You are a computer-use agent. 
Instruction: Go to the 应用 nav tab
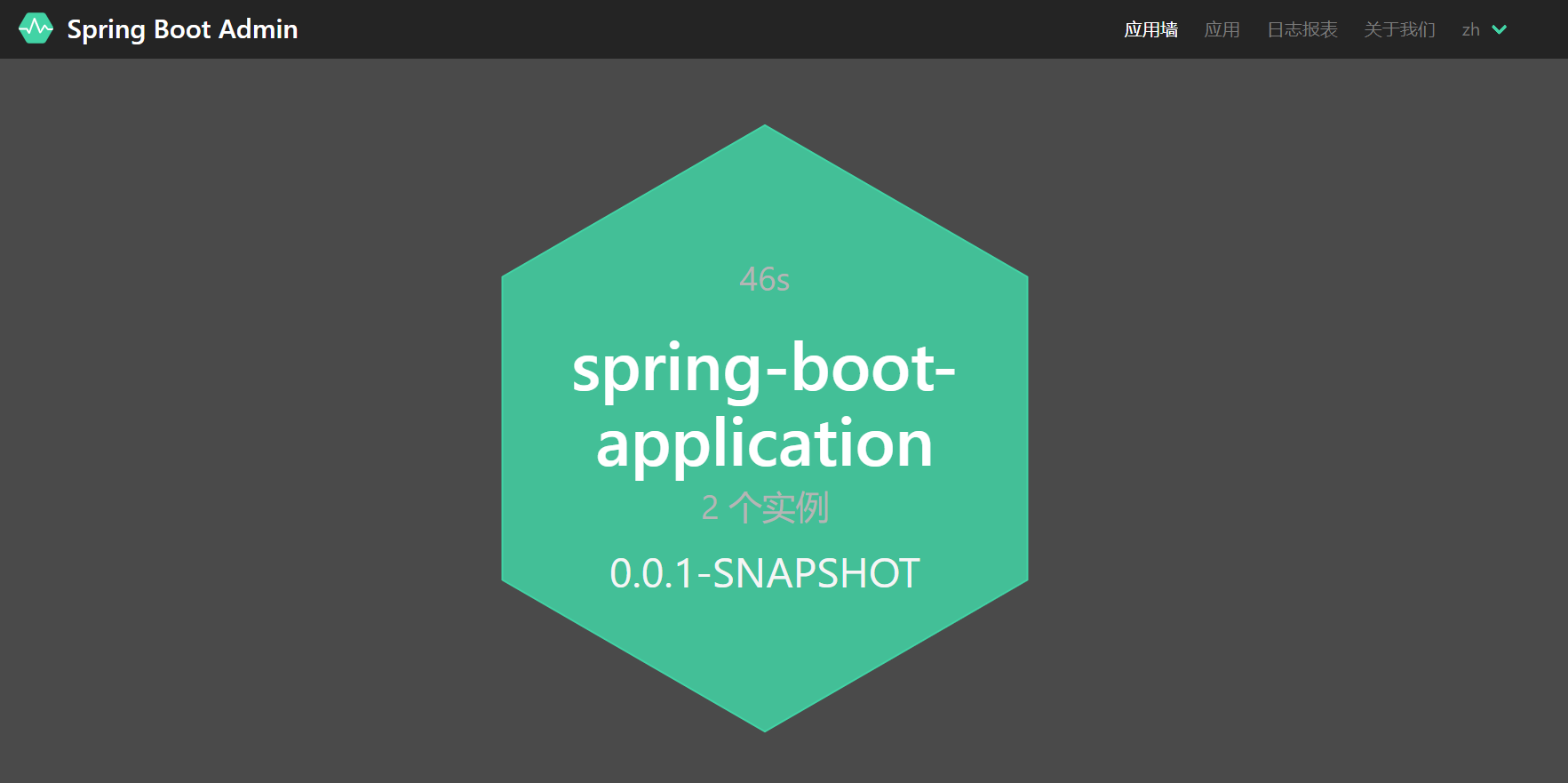click(x=1222, y=29)
